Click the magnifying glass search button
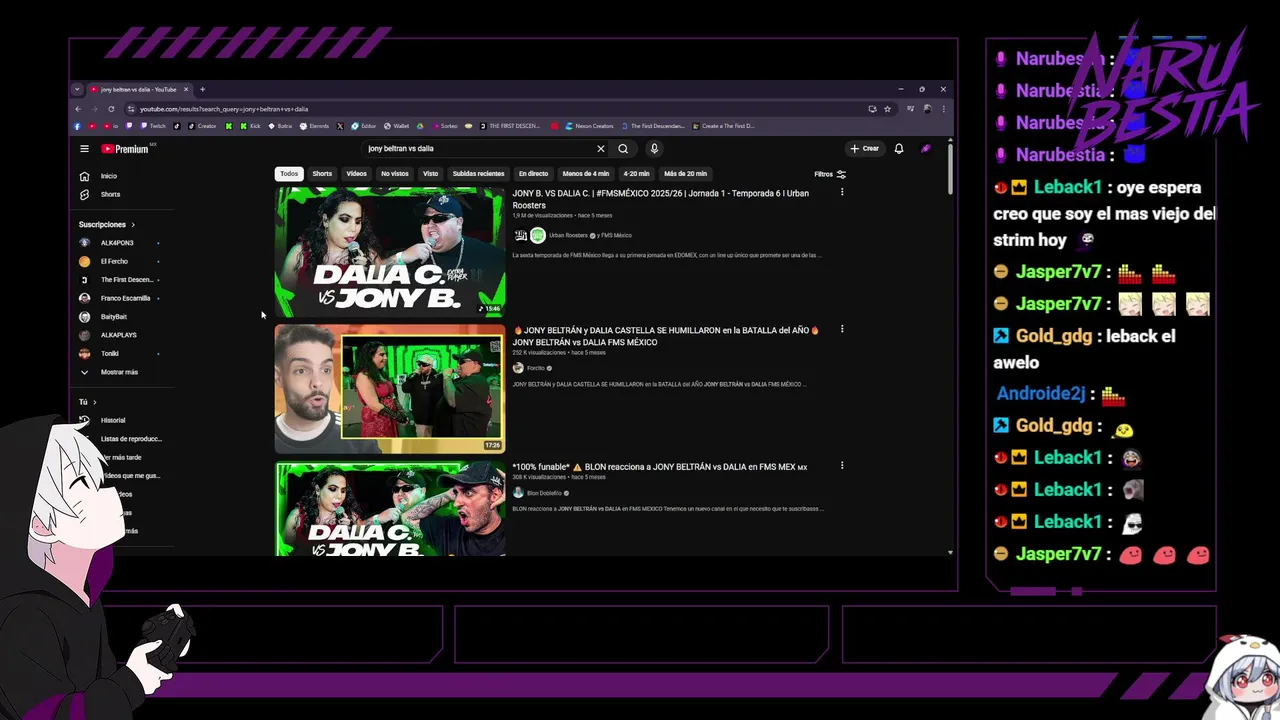Screen dimensions: 1280x720 (623, 149)
